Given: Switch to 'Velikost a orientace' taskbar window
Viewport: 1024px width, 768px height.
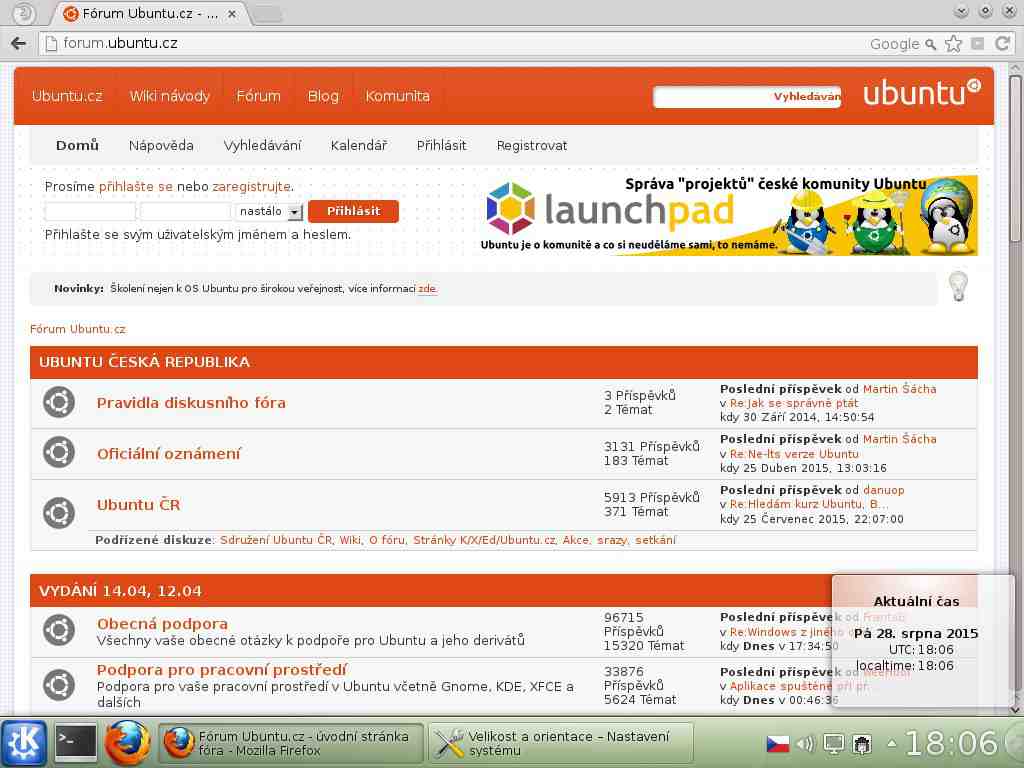Looking at the screenshot, I should pos(561,743).
